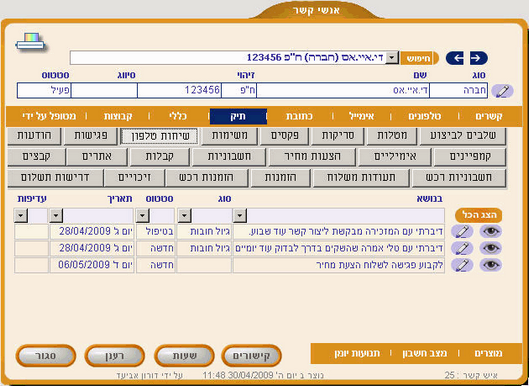Open זיכויים section
The image size is (529, 386).
point(134,178)
